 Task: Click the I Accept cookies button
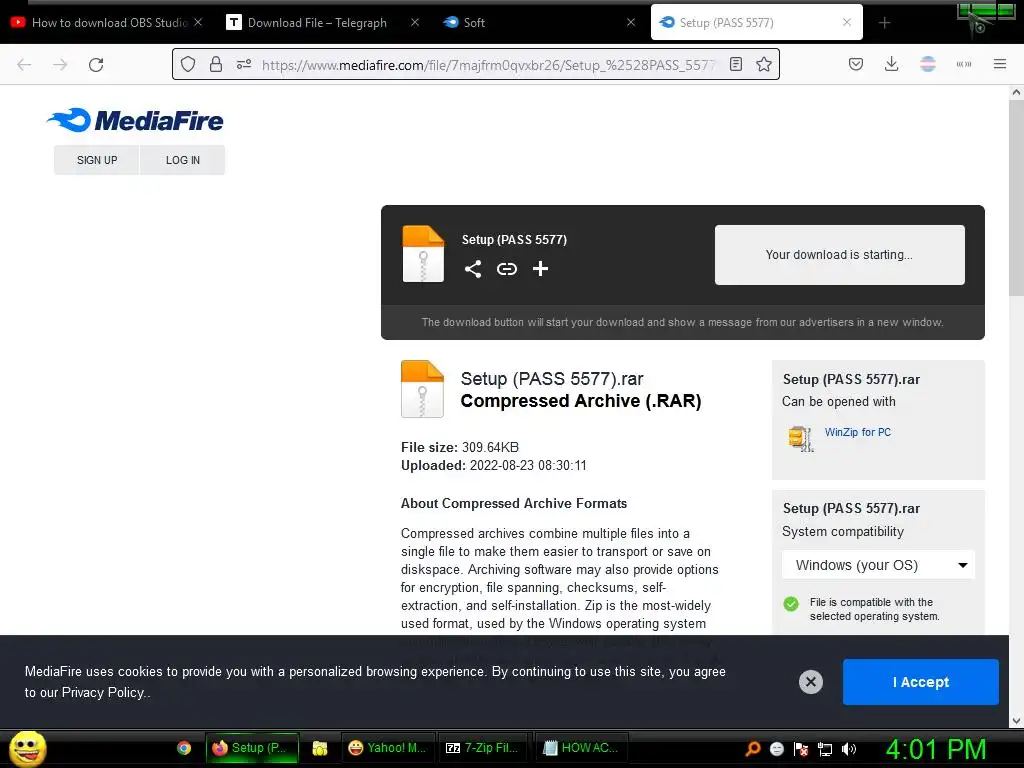coord(920,682)
